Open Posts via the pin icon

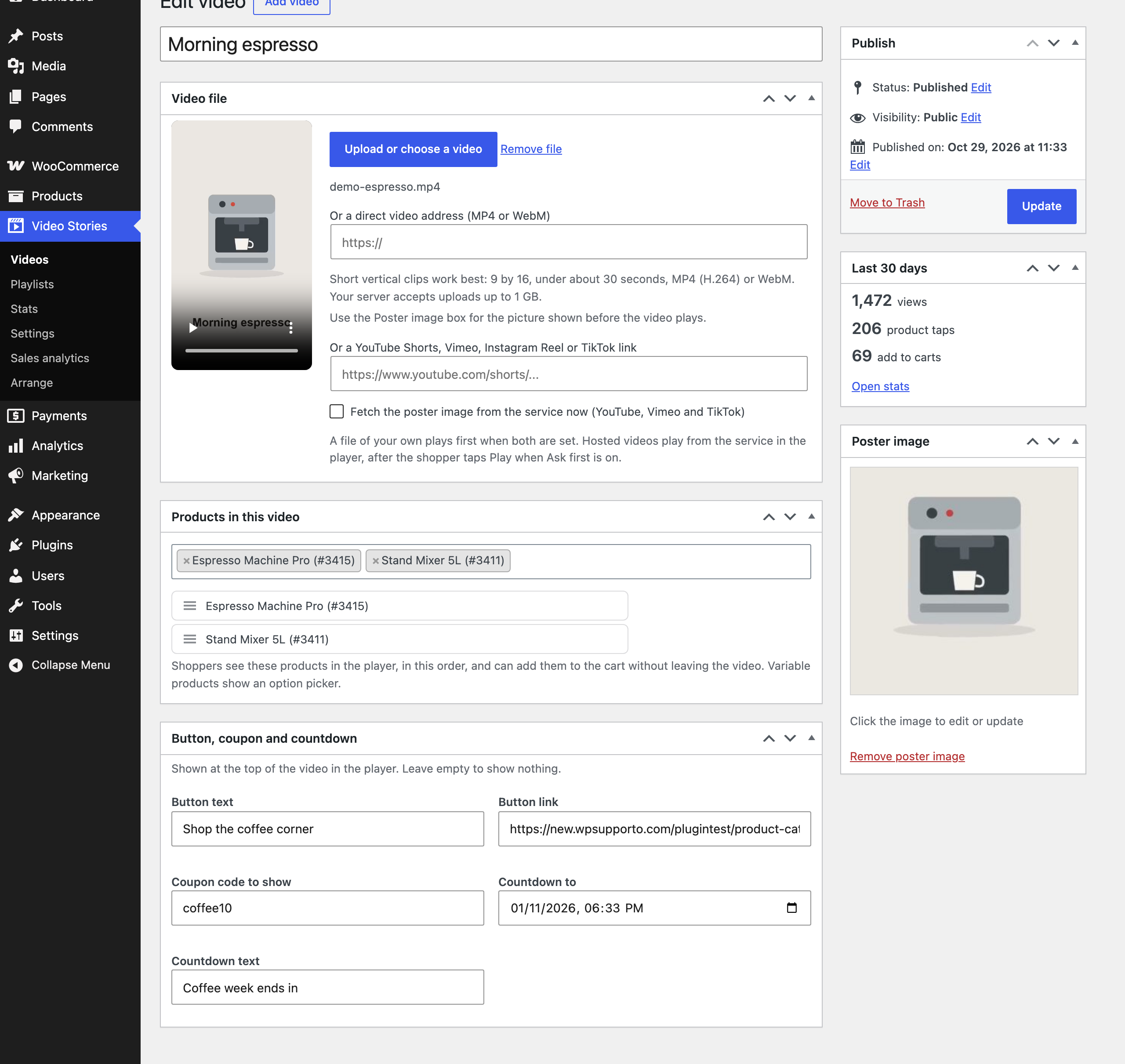16,36
